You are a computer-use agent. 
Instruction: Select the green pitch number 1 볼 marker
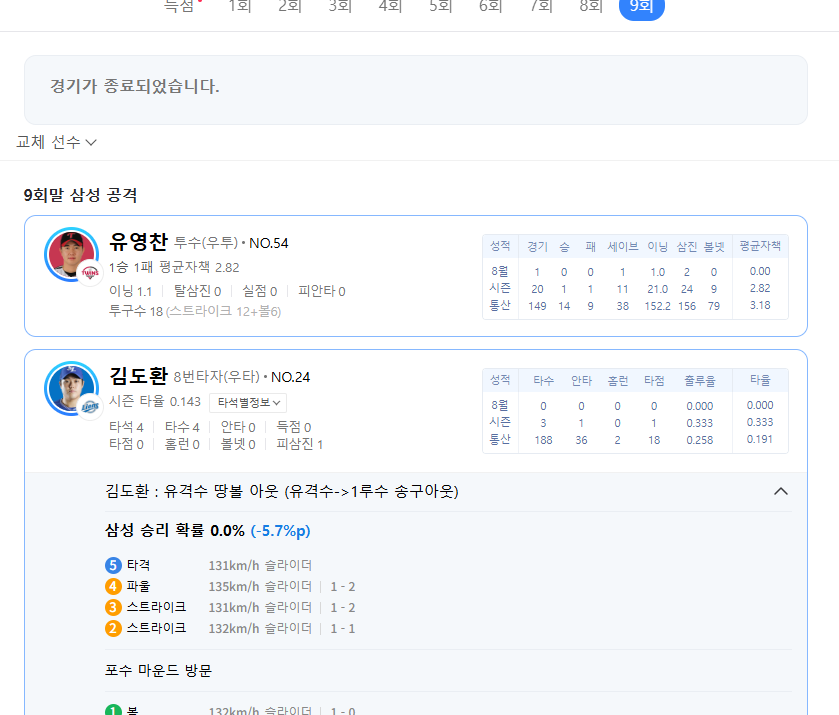(113, 711)
